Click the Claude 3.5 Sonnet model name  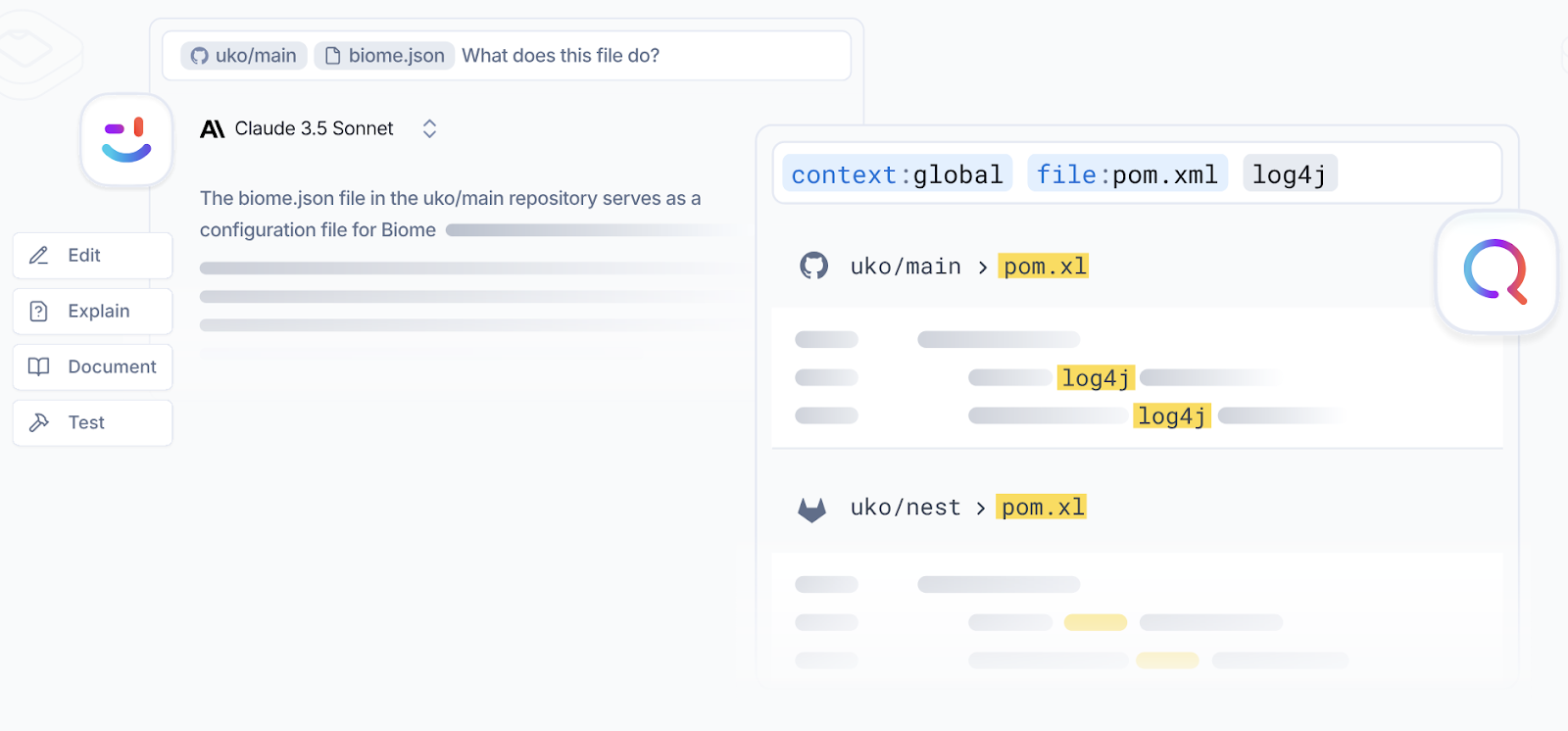click(315, 128)
